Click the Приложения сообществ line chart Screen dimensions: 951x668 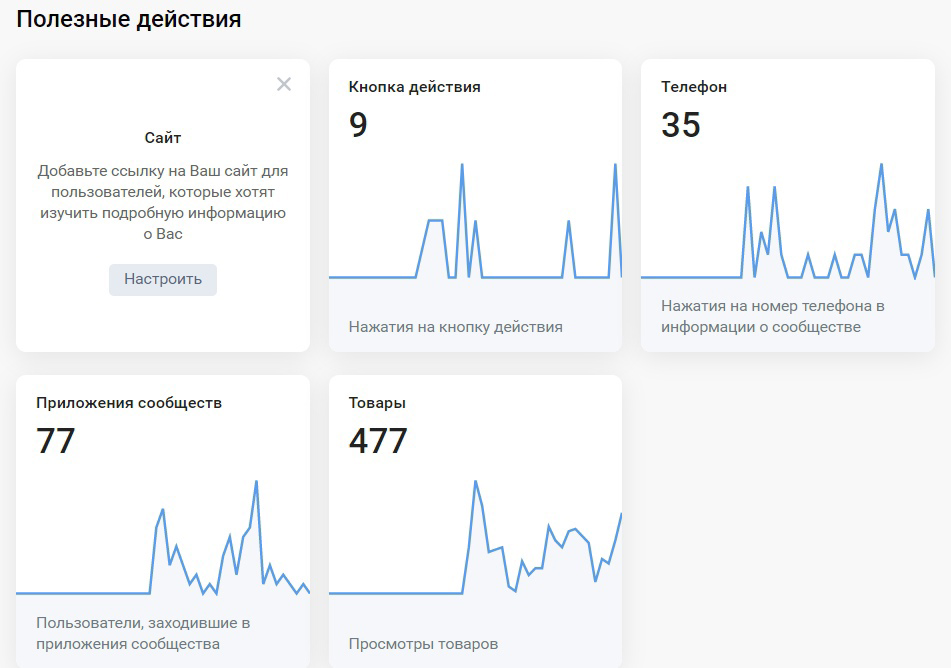[163, 538]
